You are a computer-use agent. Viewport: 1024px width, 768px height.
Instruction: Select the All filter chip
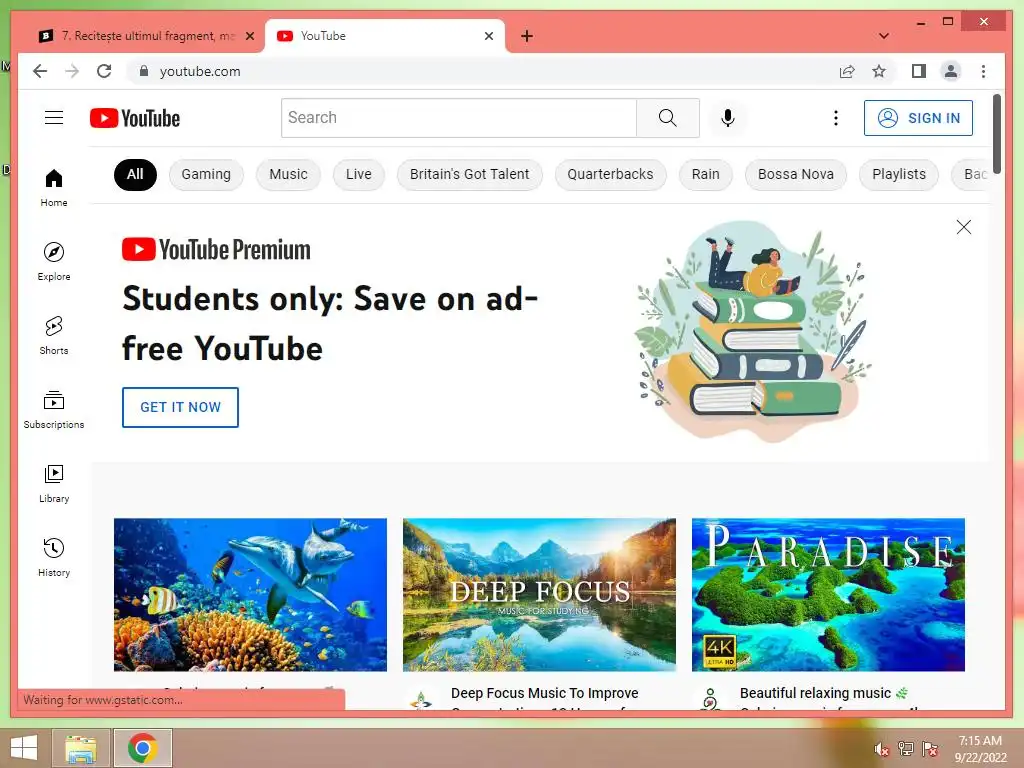click(x=135, y=174)
